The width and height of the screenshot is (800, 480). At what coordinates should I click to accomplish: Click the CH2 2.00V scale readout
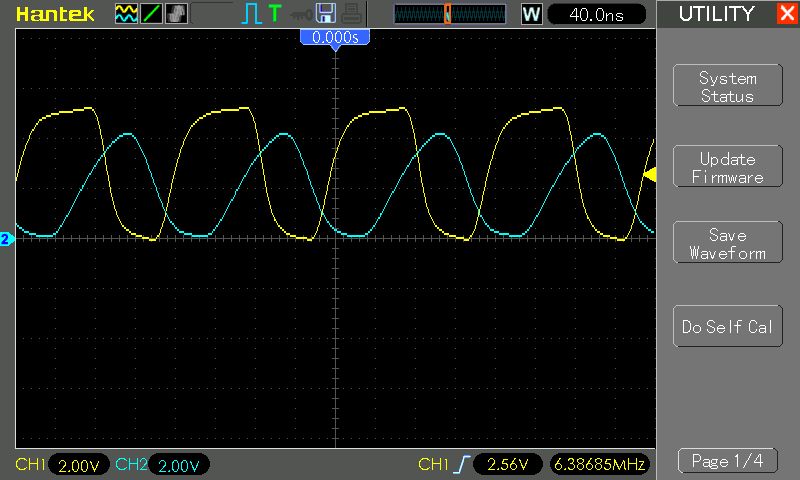(x=179, y=465)
